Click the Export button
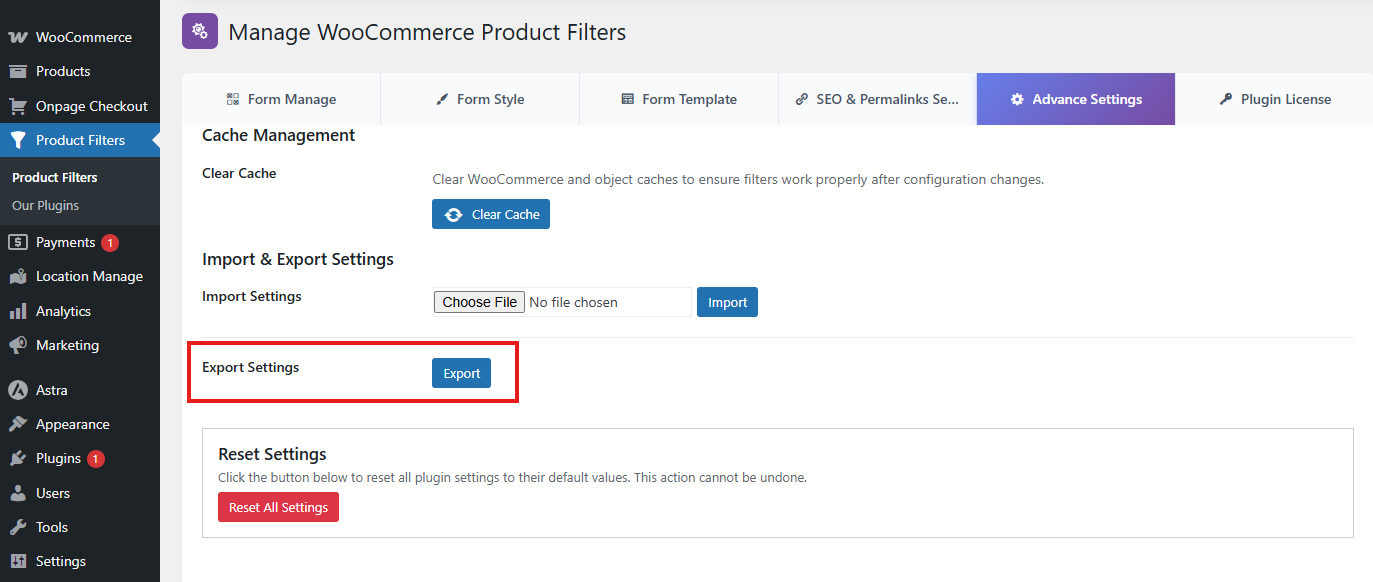The image size is (1373, 582). (461, 373)
